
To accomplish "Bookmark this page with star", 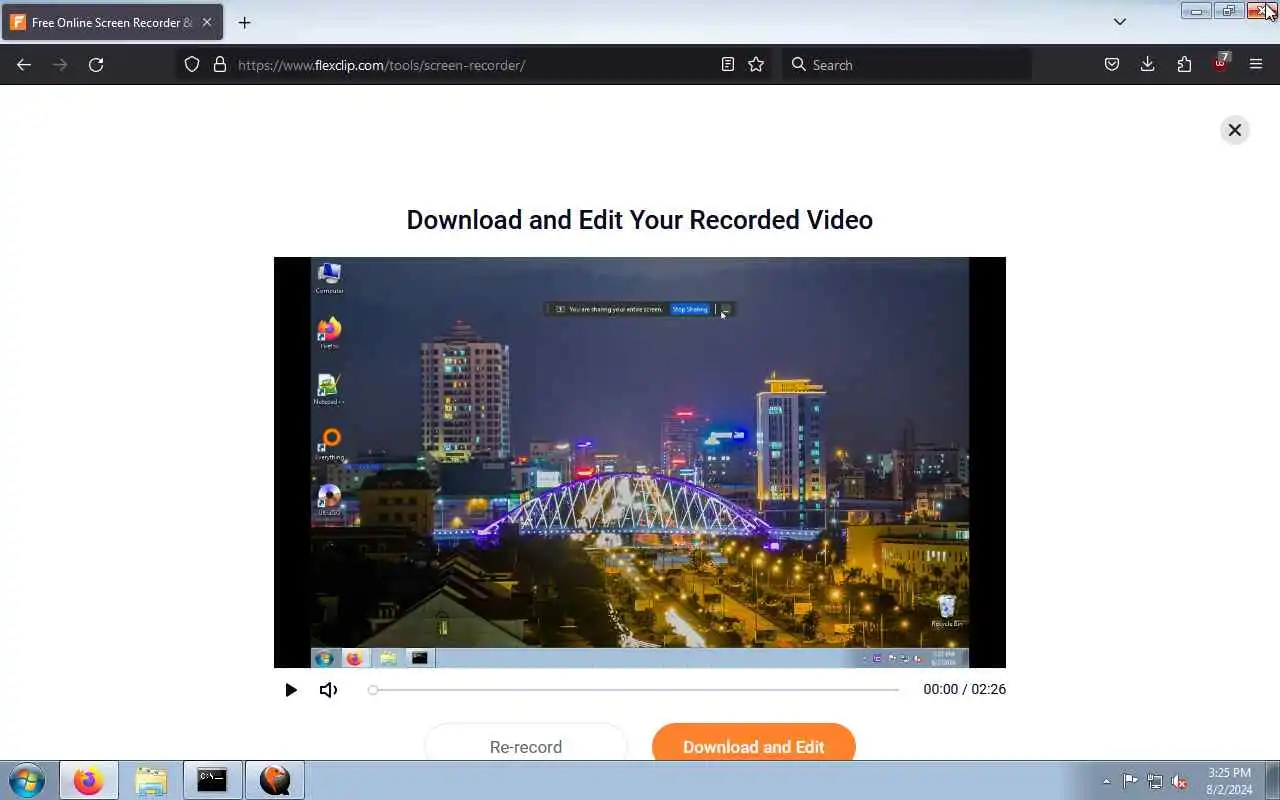I will point(756,65).
